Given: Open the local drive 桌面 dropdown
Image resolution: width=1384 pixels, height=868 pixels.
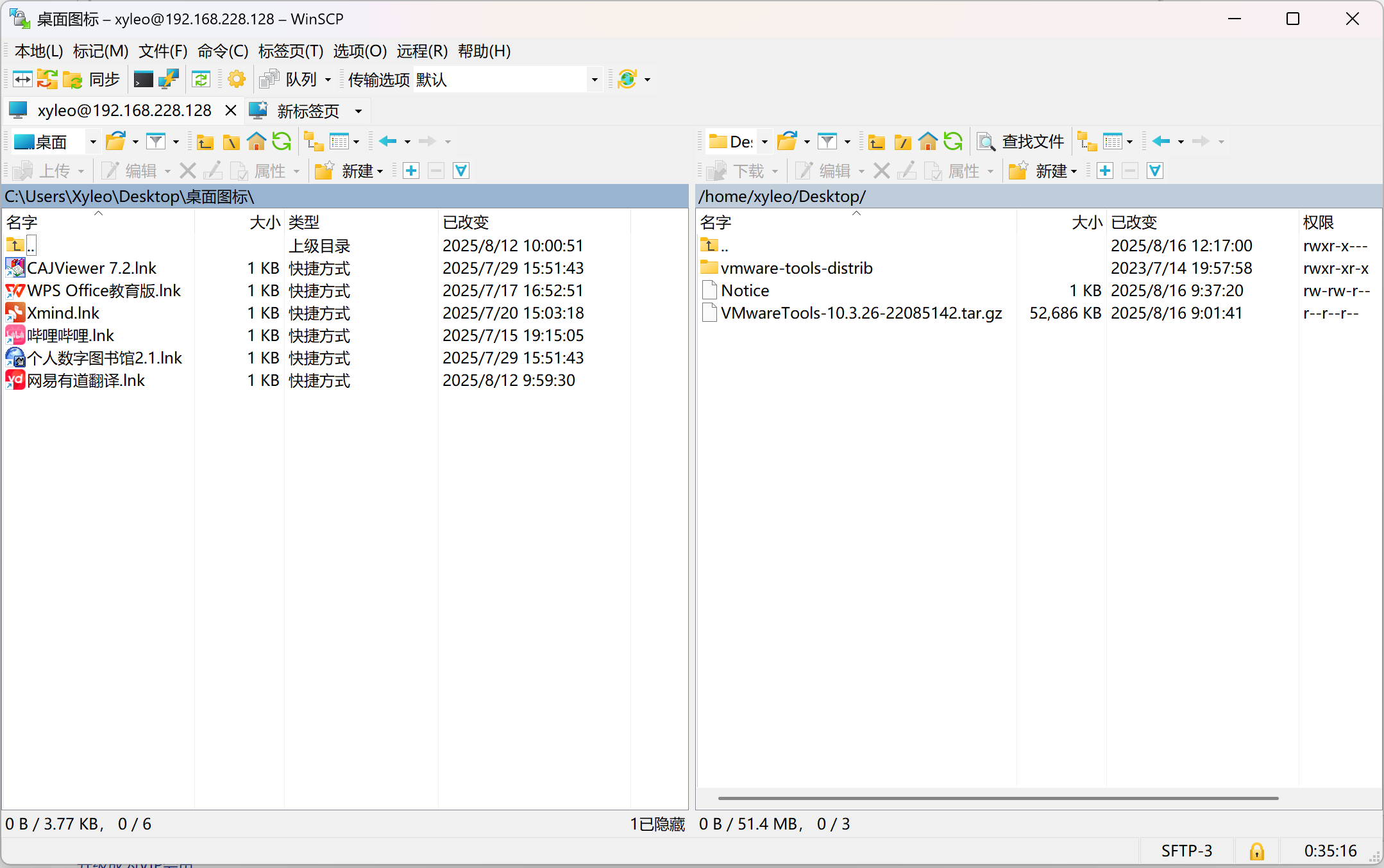Looking at the screenshot, I should [92, 142].
